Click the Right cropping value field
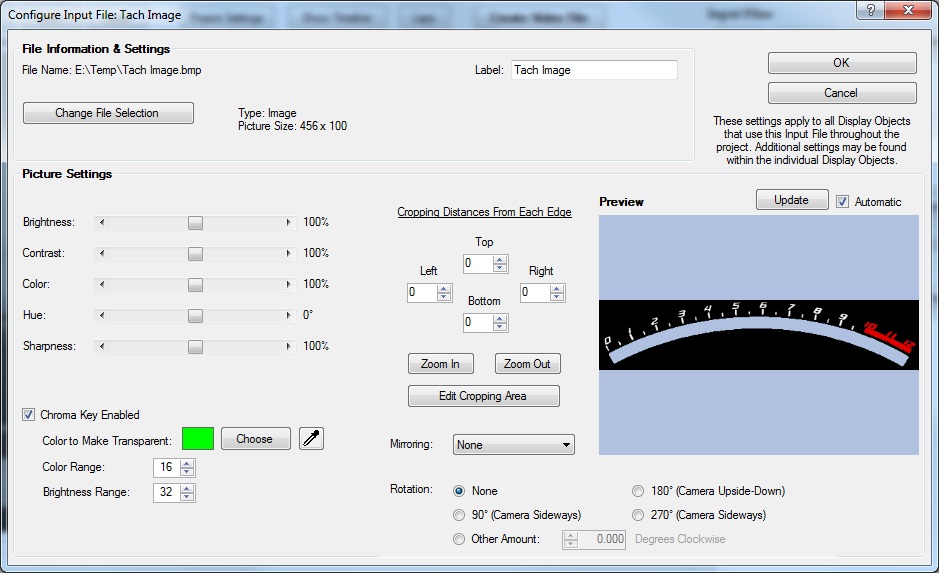 [x=535, y=293]
